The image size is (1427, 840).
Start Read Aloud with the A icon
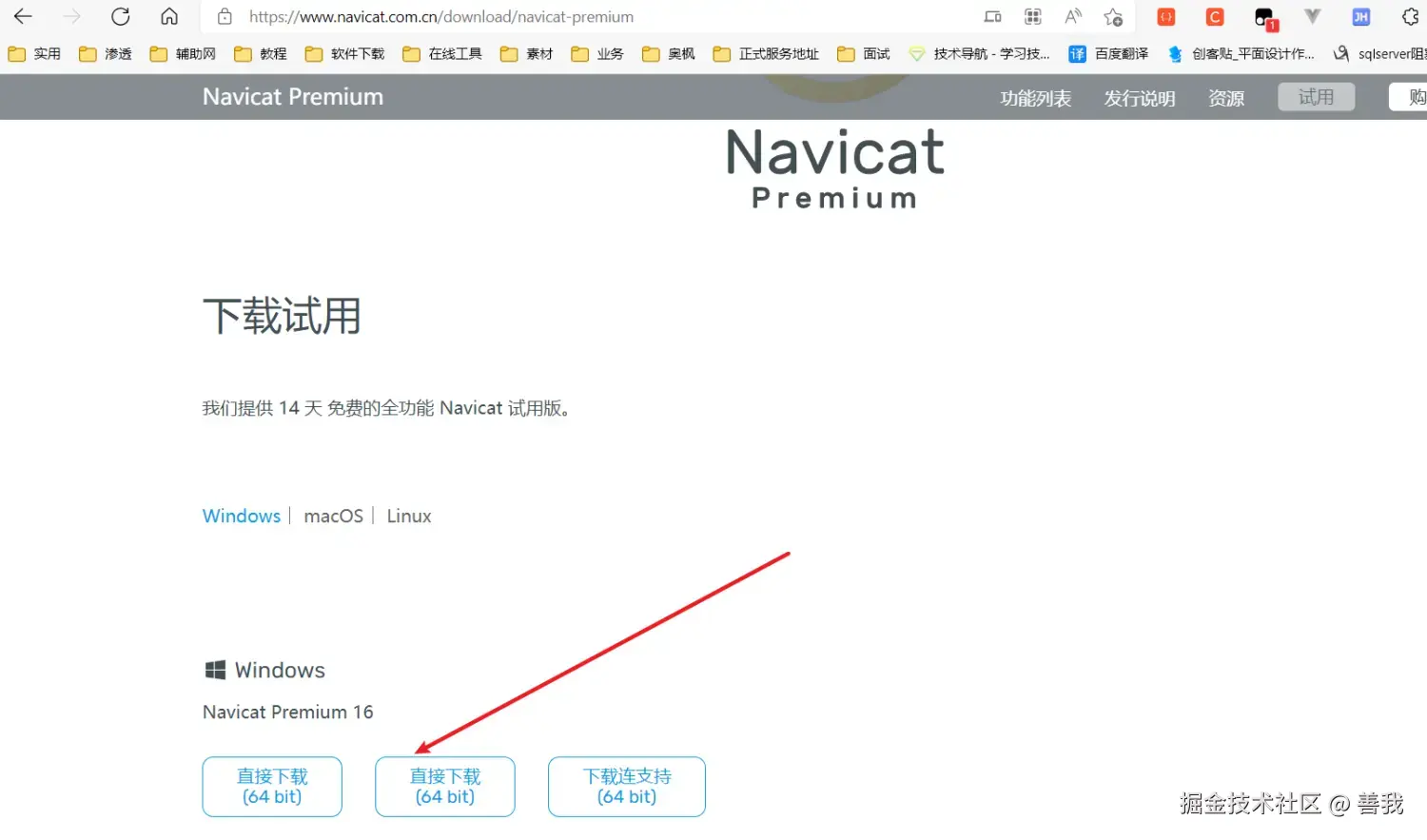pos(1073,16)
